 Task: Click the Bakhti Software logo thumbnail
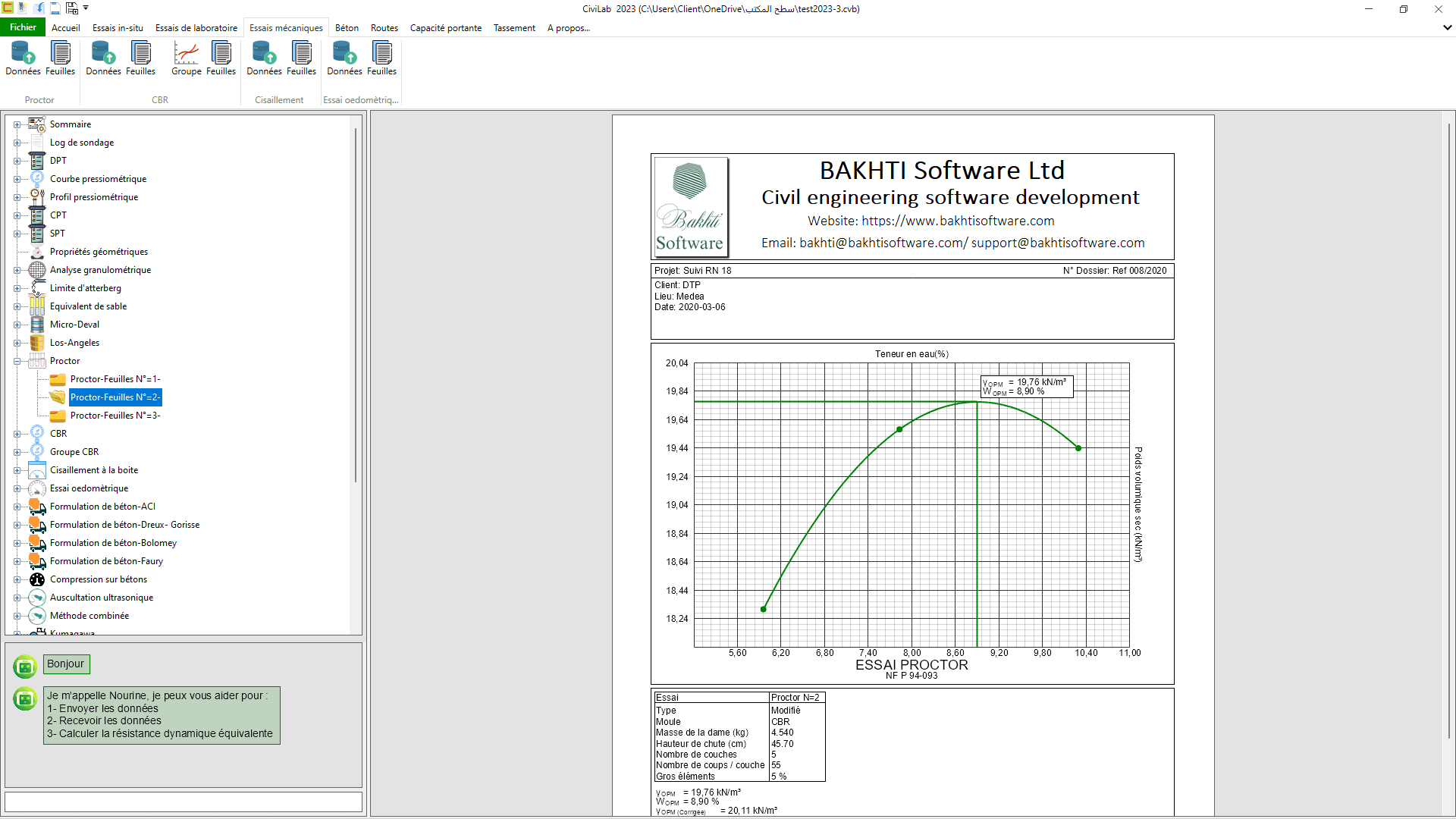pyautogui.click(x=690, y=206)
